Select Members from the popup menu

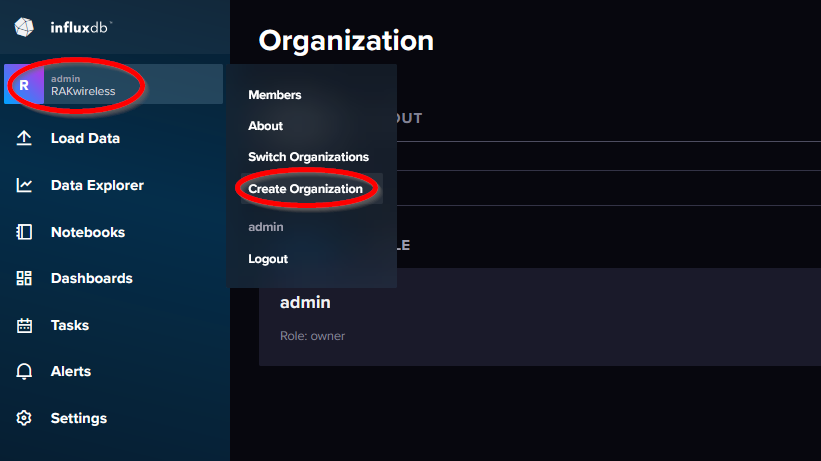tap(275, 95)
